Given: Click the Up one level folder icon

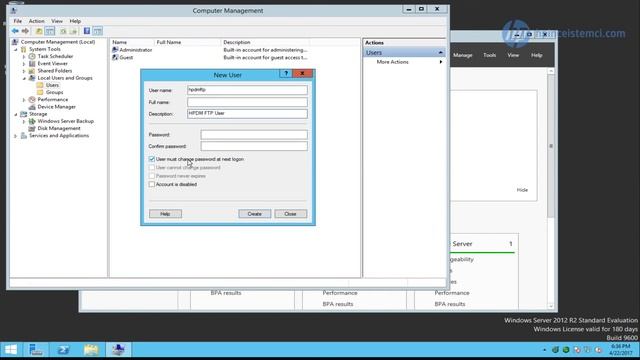Looking at the screenshot, I should coord(39,31).
